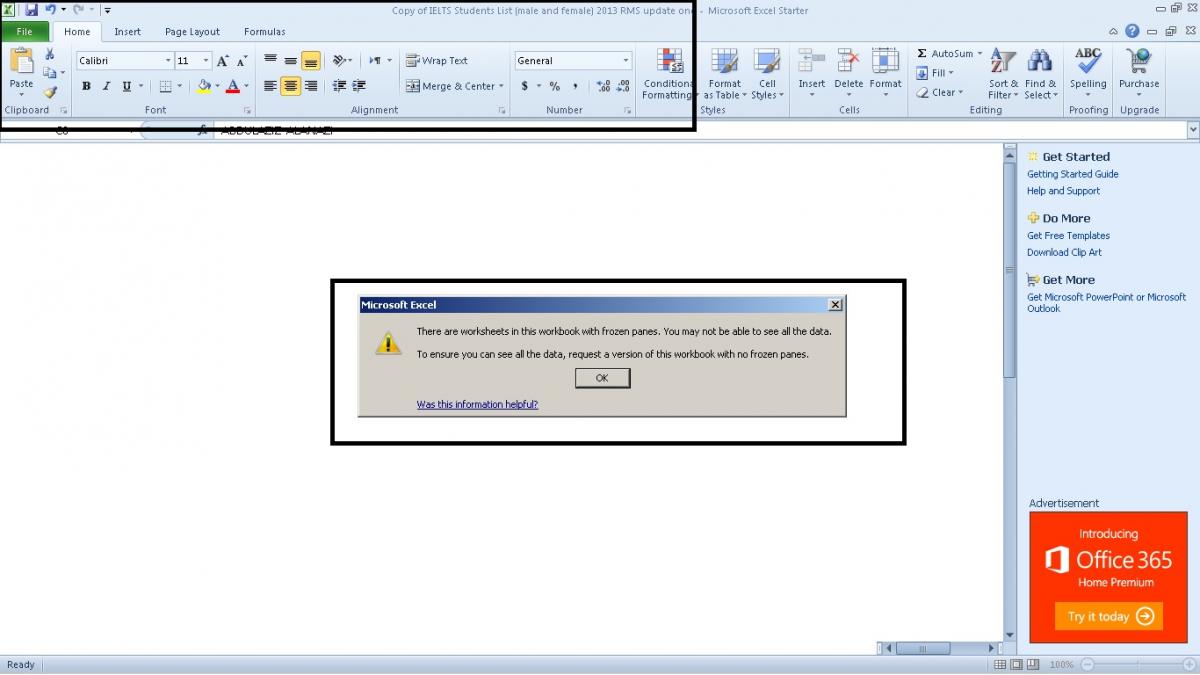Open Conditional Formatting
The width and height of the screenshot is (1200, 675).
(x=668, y=74)
